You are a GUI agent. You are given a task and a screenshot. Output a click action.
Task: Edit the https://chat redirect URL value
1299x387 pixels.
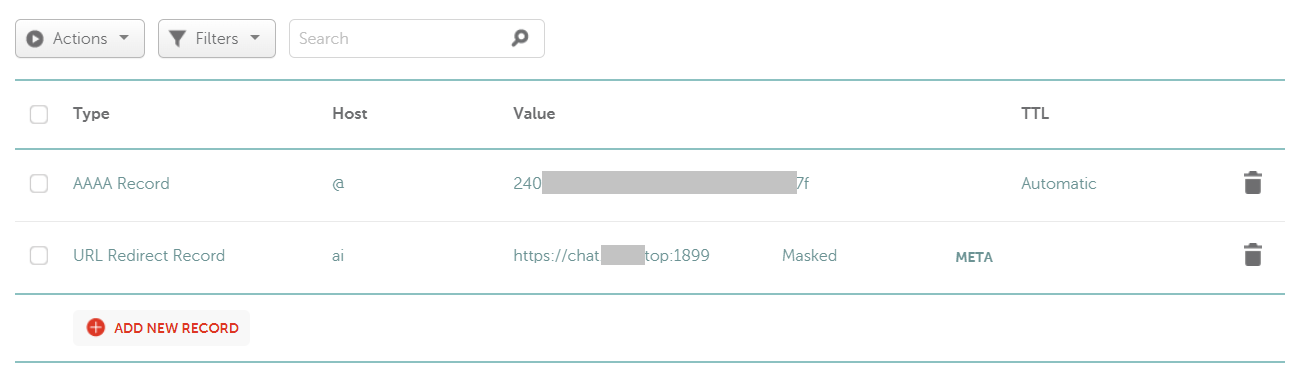click(611, 255)
